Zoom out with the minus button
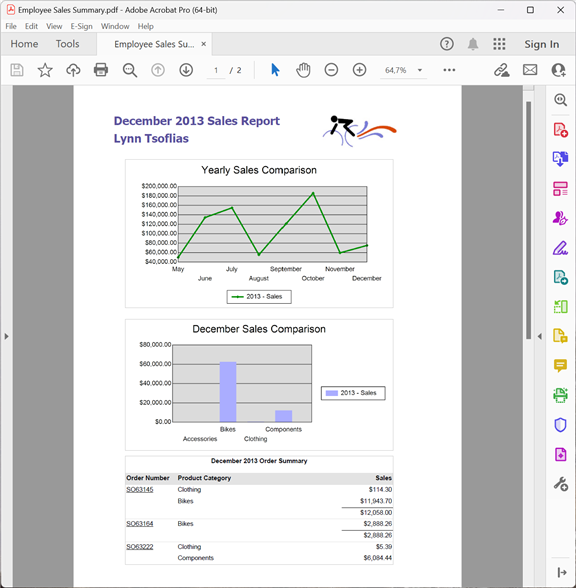Image resolution: width=576 pixels, height=588 pixels. (331, 70)
